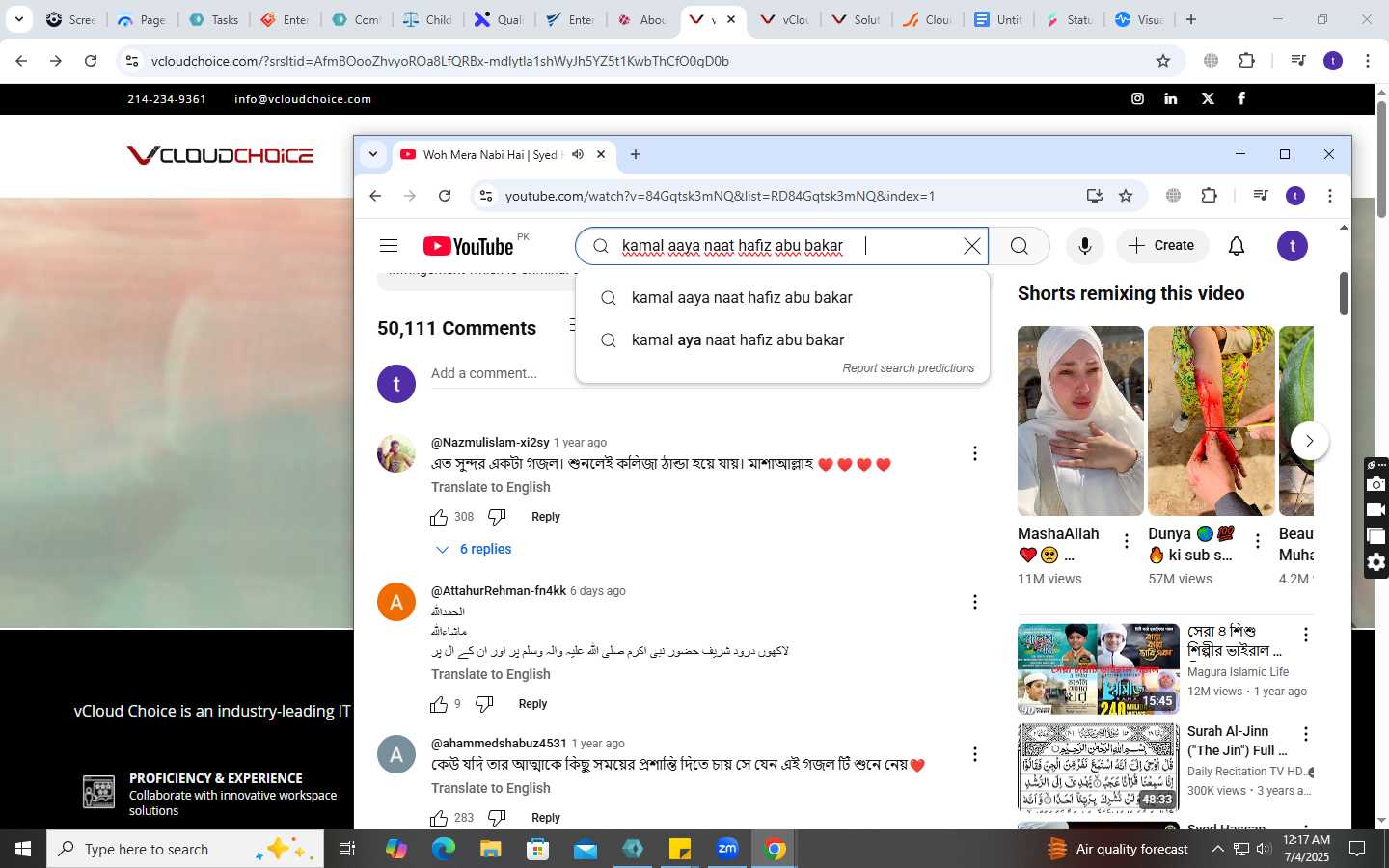Show hidden system tray icons chevron
Screen dimensions: 1389x868
coord(1218,849)
